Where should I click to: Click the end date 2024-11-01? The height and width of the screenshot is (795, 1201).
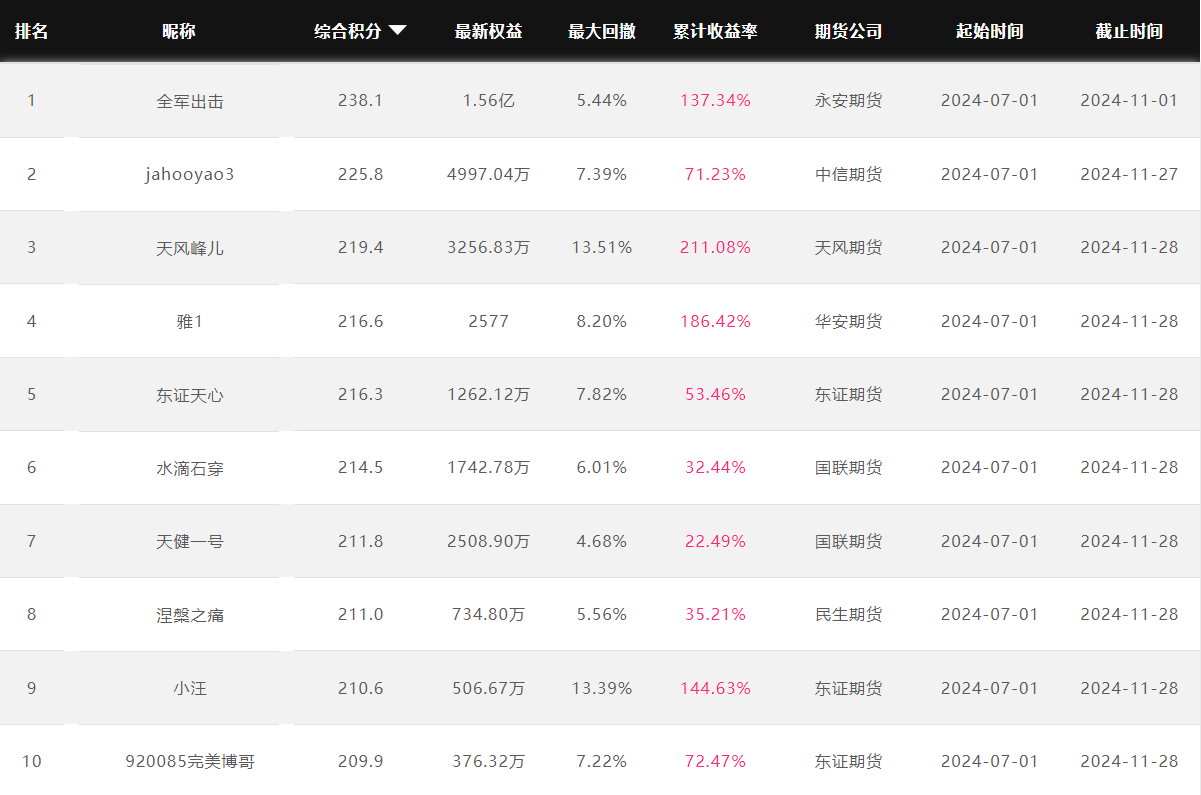coord(1129,100)
